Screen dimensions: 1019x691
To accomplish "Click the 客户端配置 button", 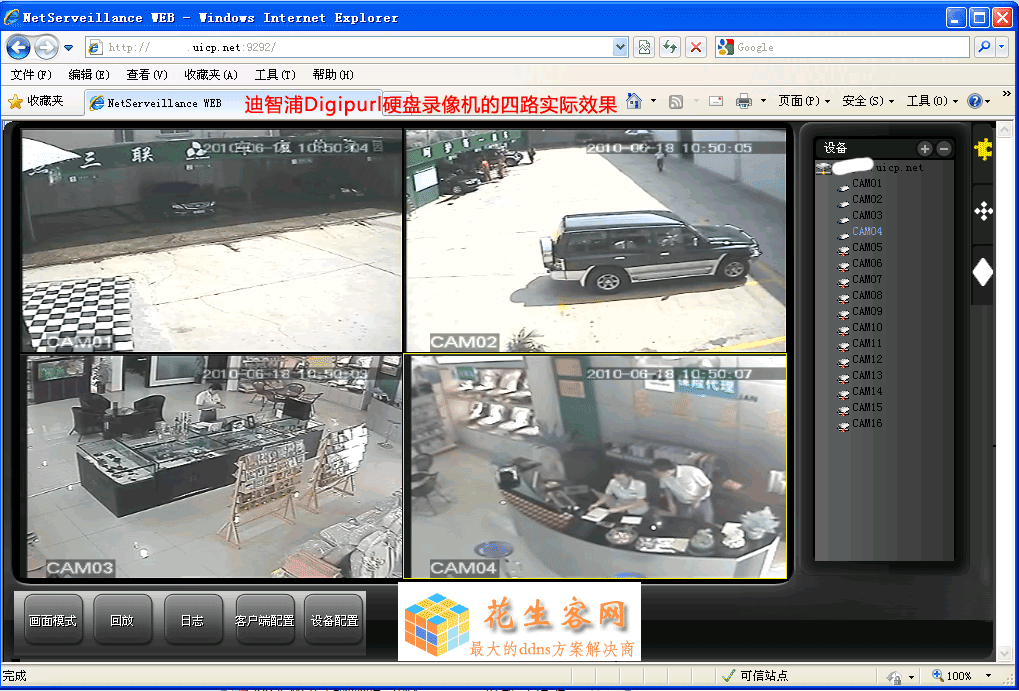I will tap(264, 621).
